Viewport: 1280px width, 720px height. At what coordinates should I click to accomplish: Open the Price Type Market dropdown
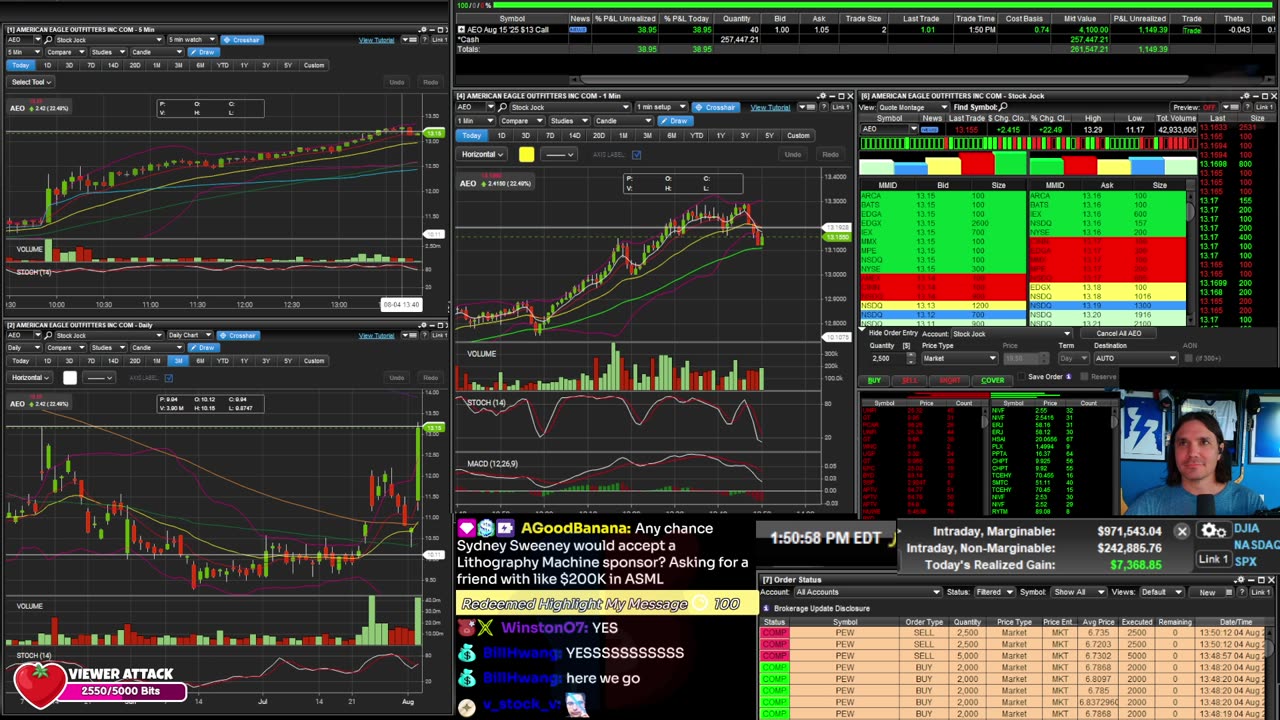[x=960, y=358]
